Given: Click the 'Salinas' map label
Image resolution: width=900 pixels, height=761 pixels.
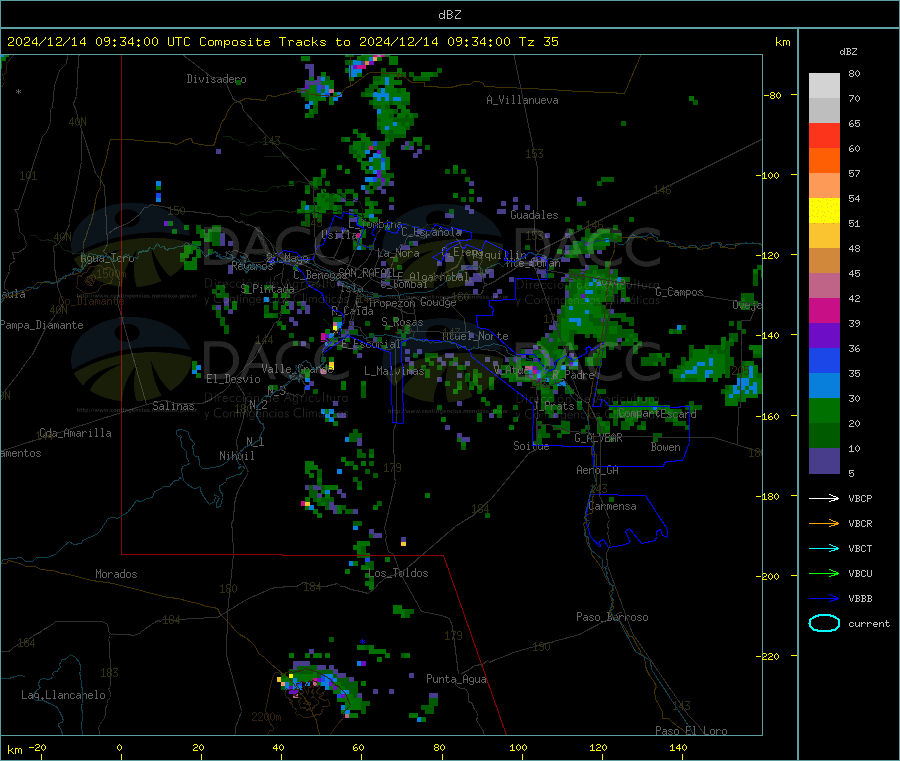Looking at the screenshot, I should pyautogui.click(x=173, y=406).
